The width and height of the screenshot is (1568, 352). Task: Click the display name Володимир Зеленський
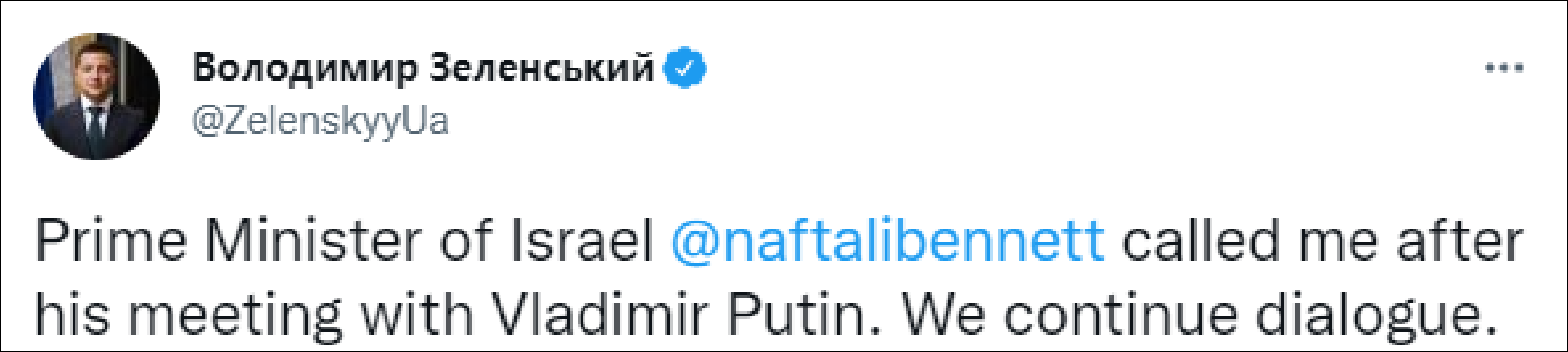[423, 68]
